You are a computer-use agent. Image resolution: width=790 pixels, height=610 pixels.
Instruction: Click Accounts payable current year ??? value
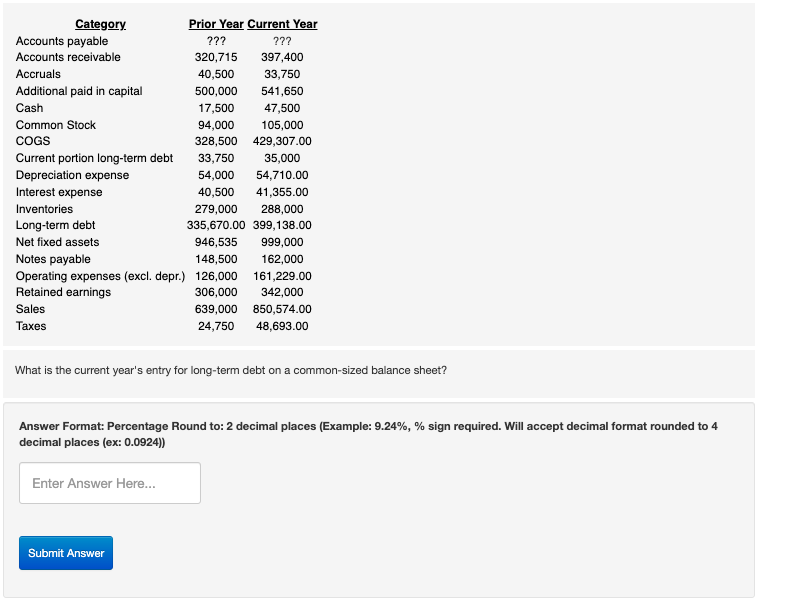282,41
